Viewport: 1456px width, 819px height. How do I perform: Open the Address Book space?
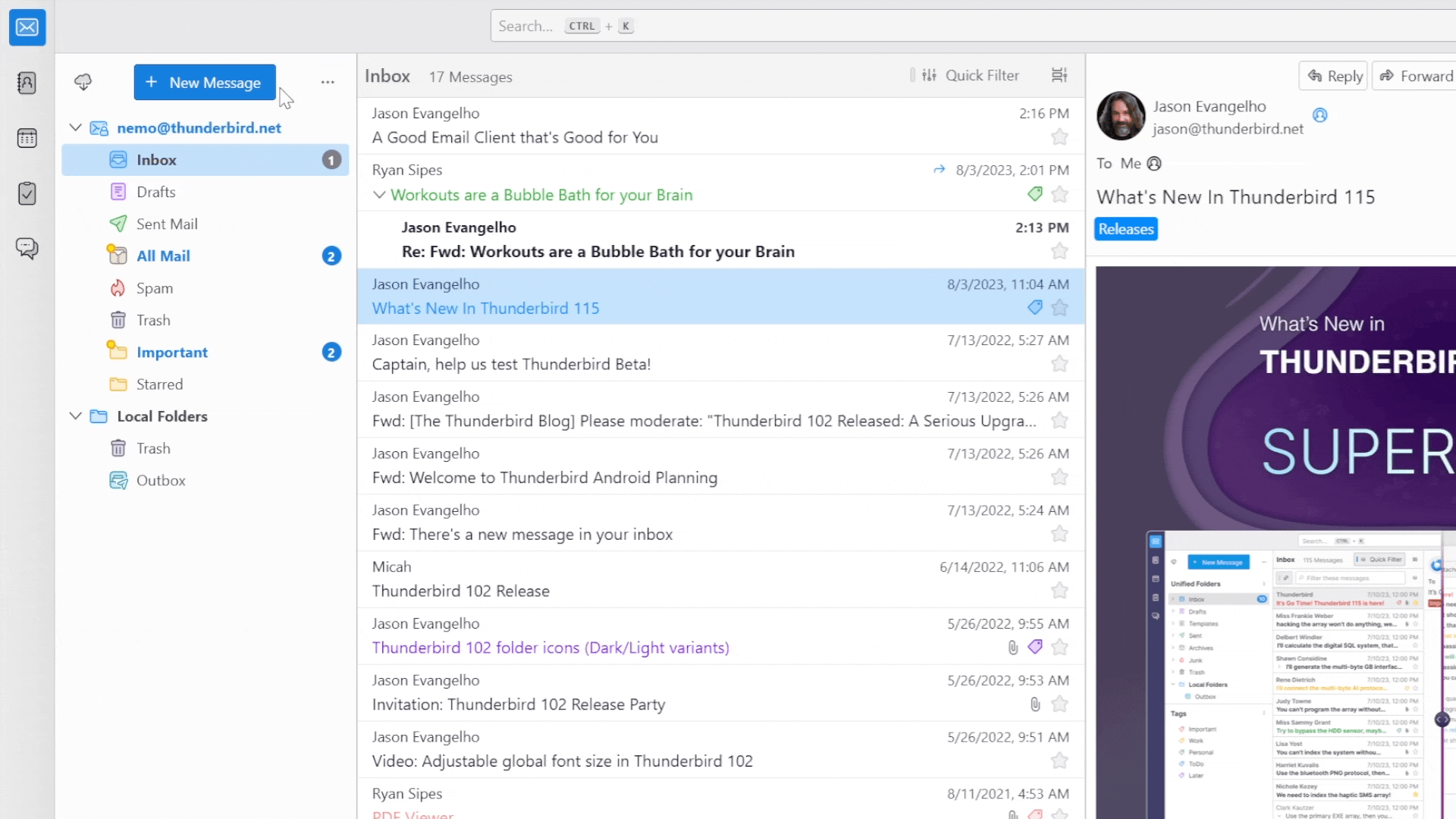(27, 83)
